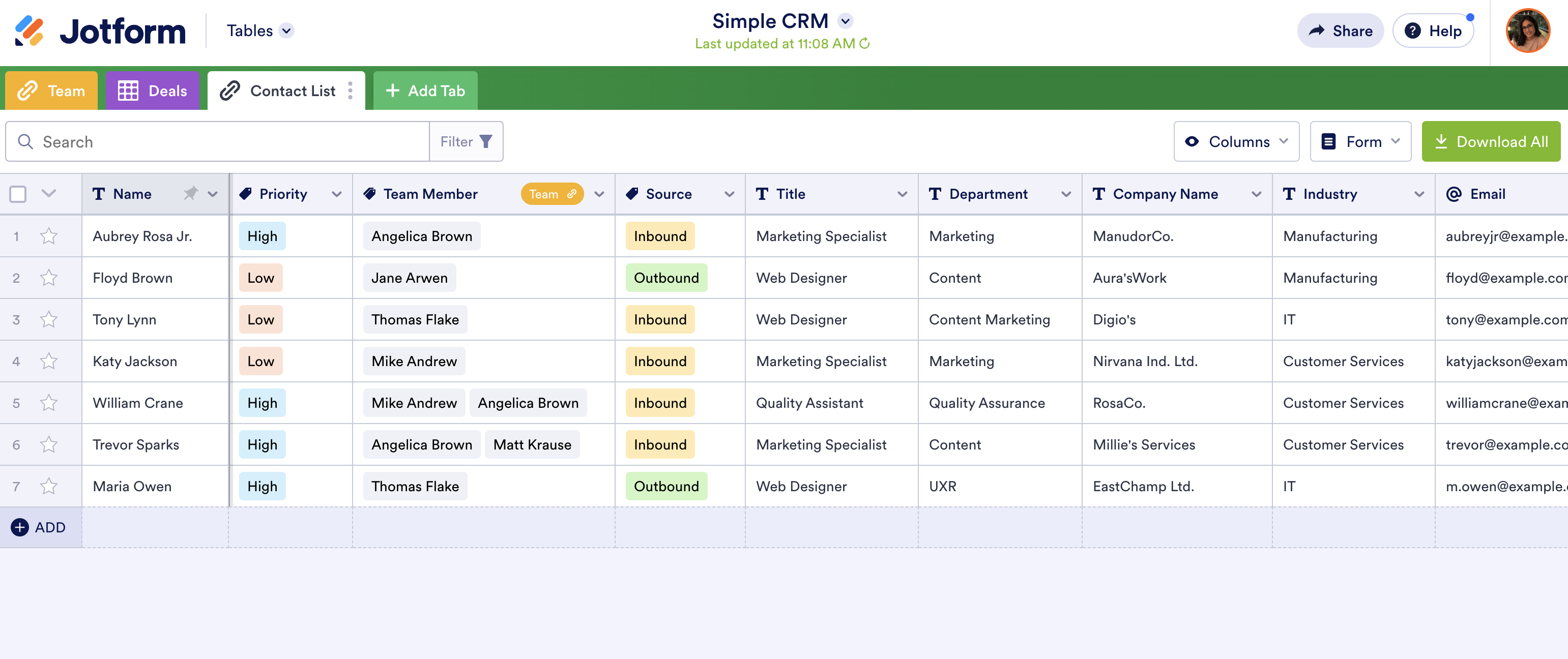Viewport: 1568px width, 659px height.
Task: Open the Priority column header dropdown arrow
Action: point(337,194)
